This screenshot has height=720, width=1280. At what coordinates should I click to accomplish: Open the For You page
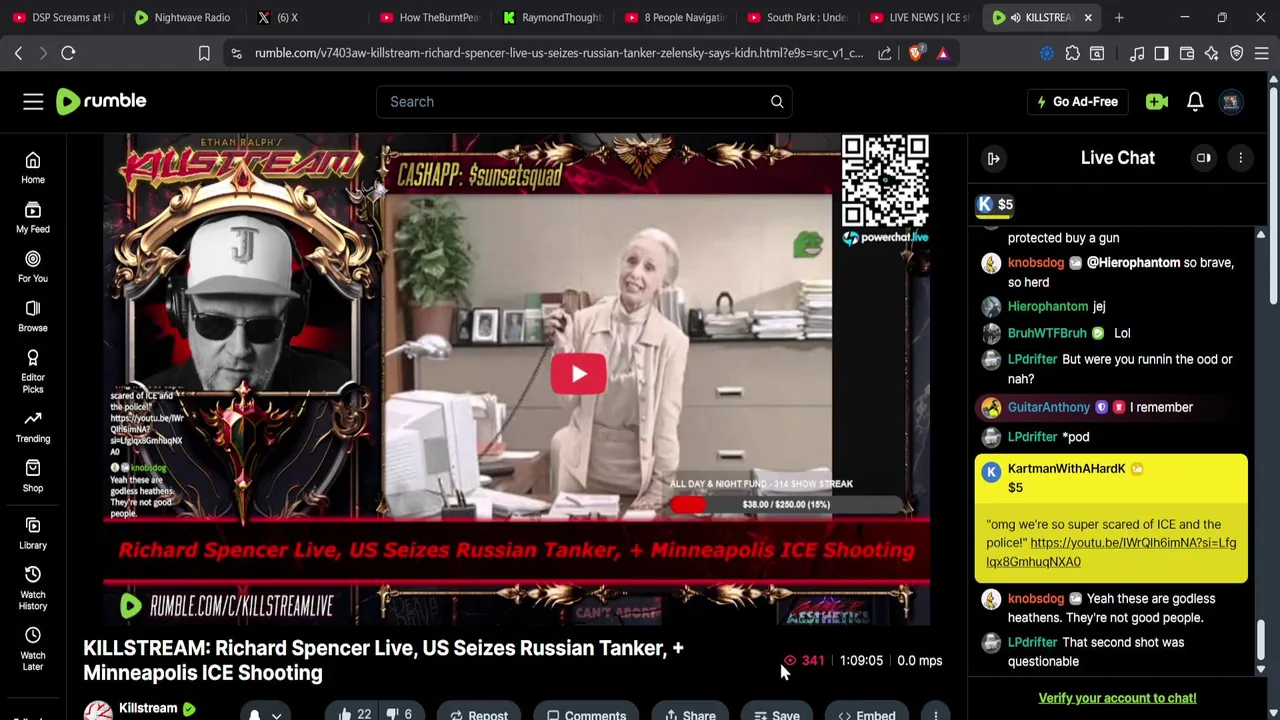click(x=33, y=267)
